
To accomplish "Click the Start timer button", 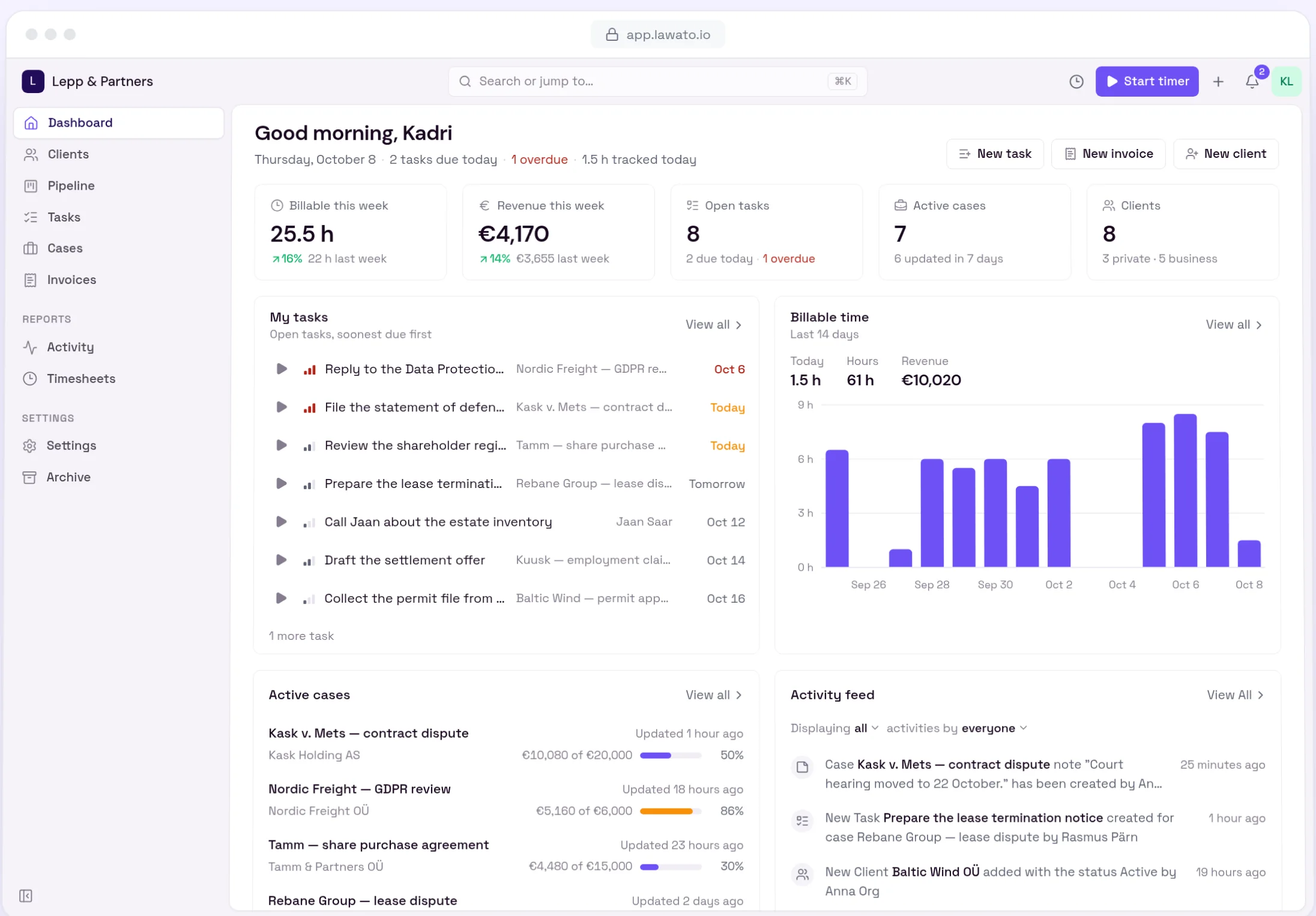I will 1147,82.
